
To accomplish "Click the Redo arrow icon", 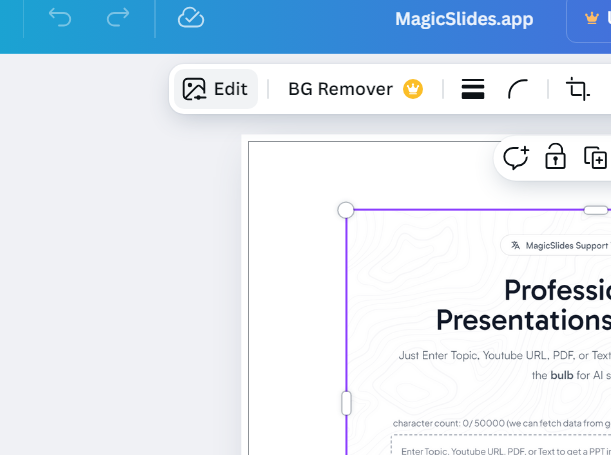I will 118,18.
